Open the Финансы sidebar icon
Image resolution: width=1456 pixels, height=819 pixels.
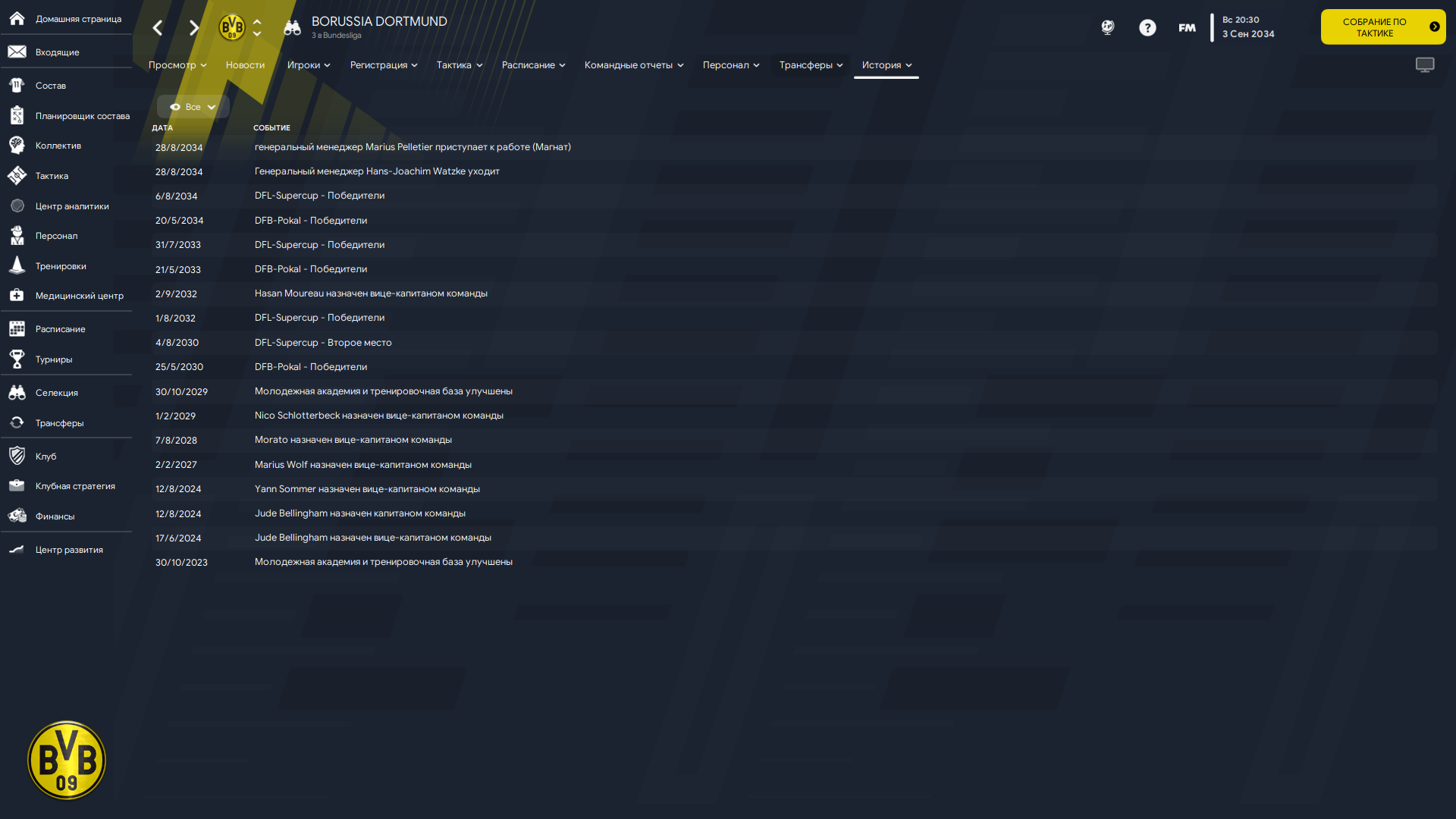click(x=17, y=516)
